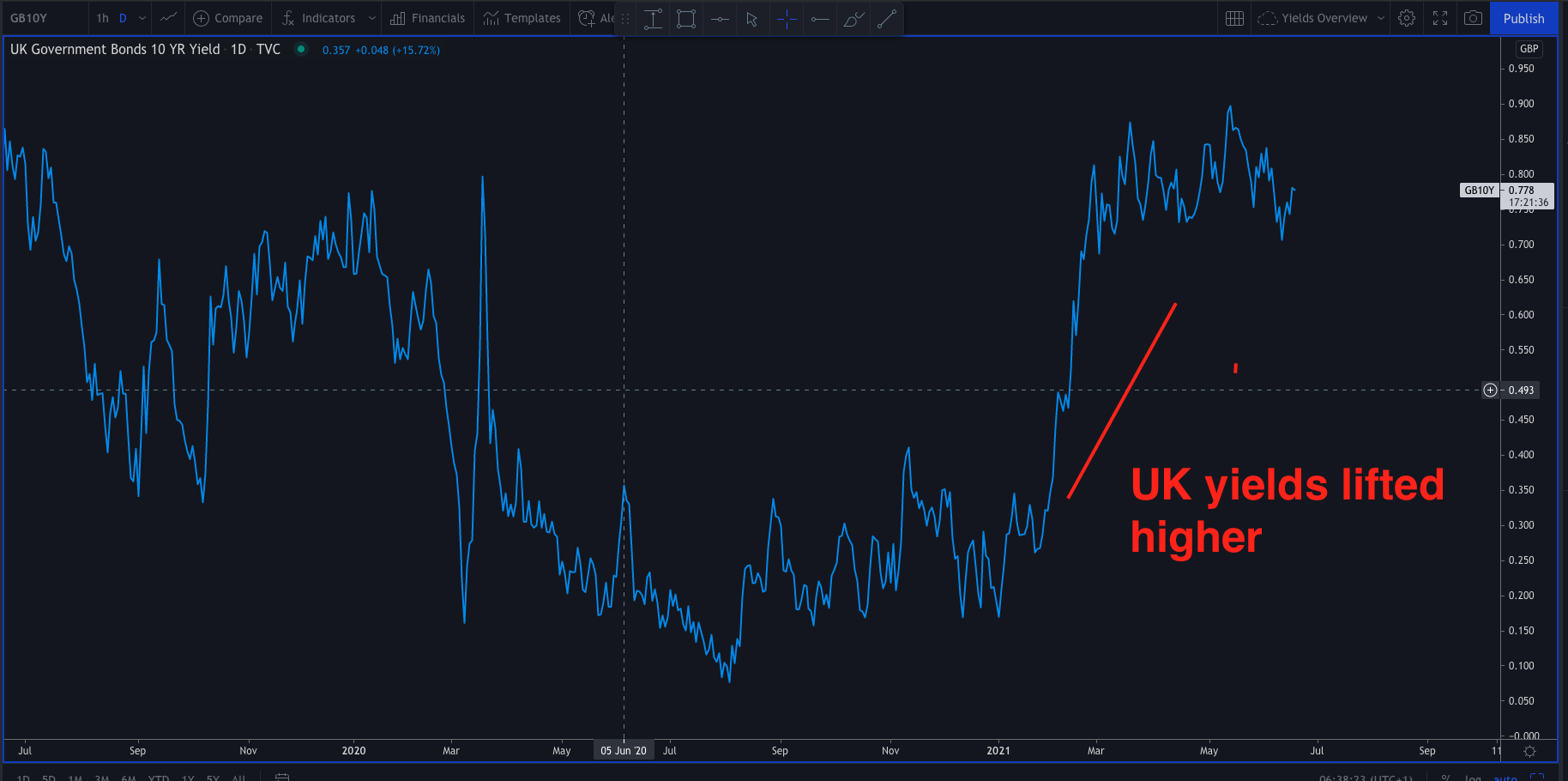The image size is (1568, 781).
Task: Click the 05 Jun '20 date label
Action: pyautogui.click(x=624, y=750)
